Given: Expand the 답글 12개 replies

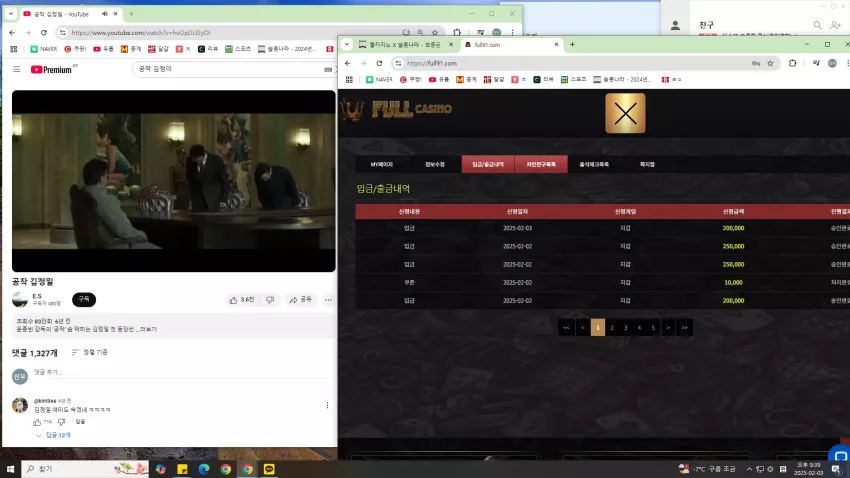Looking at the screenshot, I should pos(54,435).
